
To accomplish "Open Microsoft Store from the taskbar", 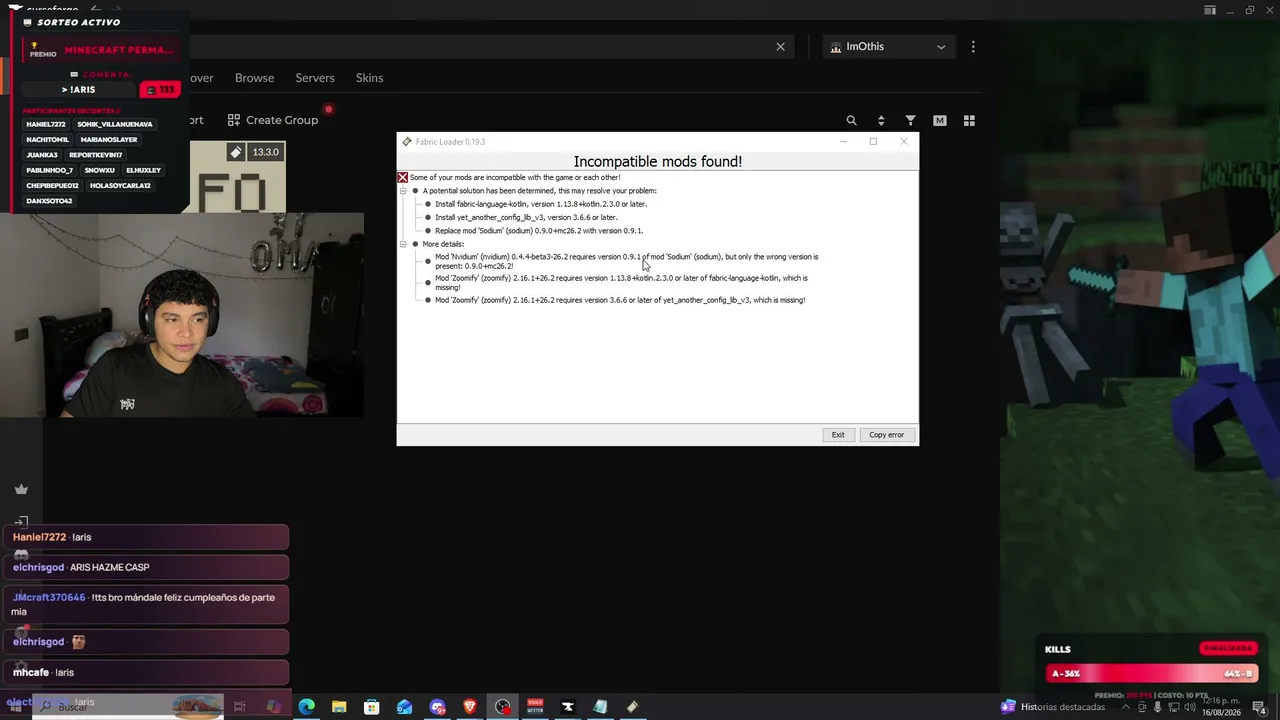I will 372,707.
